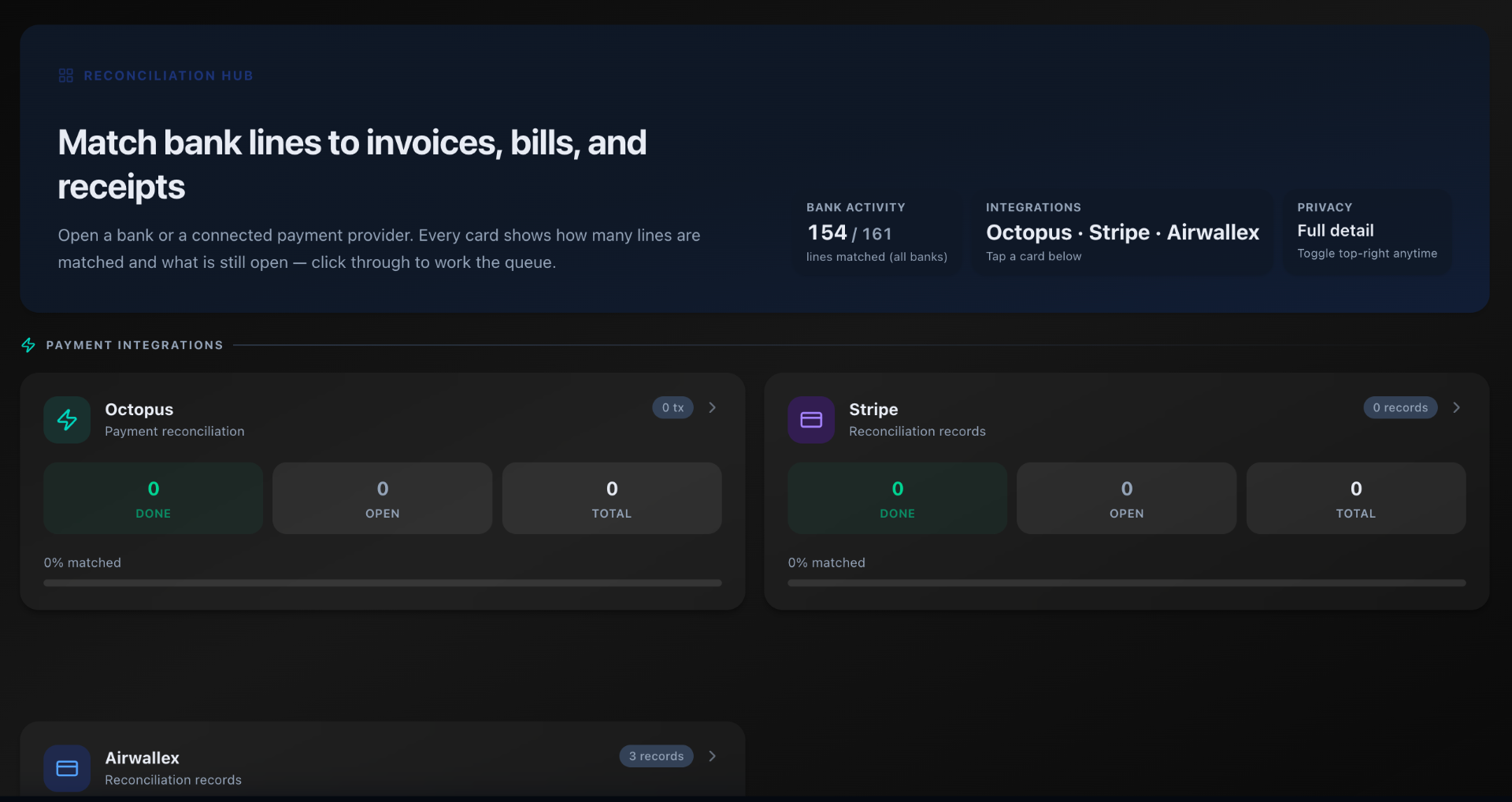Expand the Octopus card chevron
1512x802 pixels.
(713, 407)
